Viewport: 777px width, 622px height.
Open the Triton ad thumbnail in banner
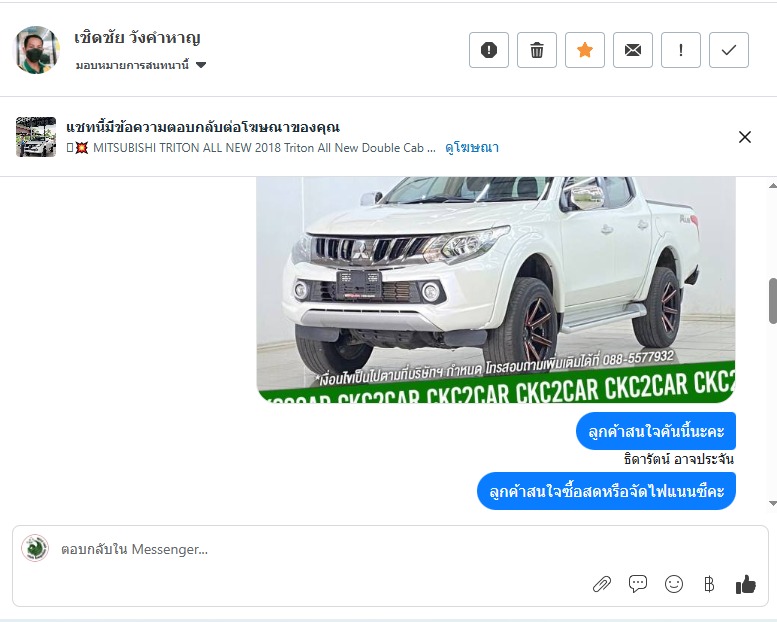click(36, 137)
